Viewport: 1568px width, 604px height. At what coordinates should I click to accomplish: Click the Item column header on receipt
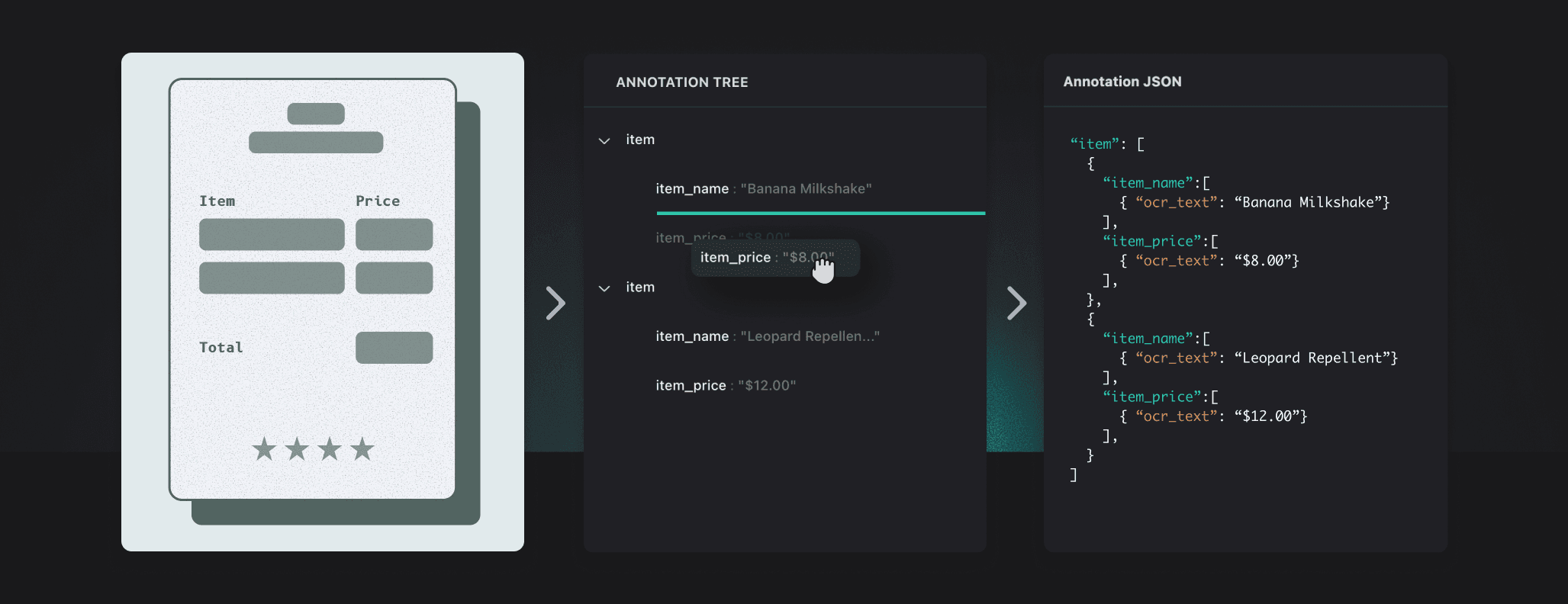[217, 201]
